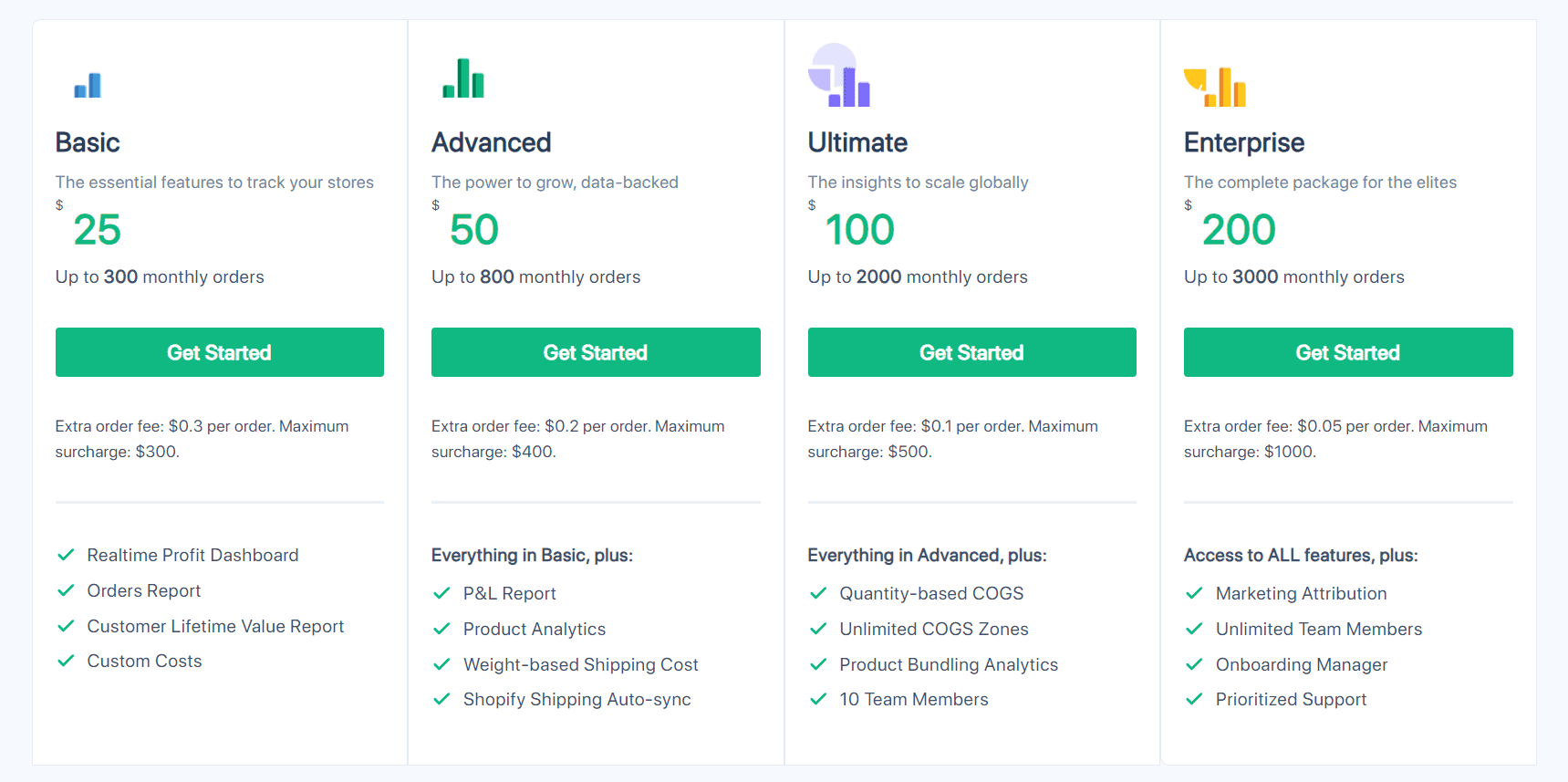Click the green Advanced plan chart icon

click(463, 79)
